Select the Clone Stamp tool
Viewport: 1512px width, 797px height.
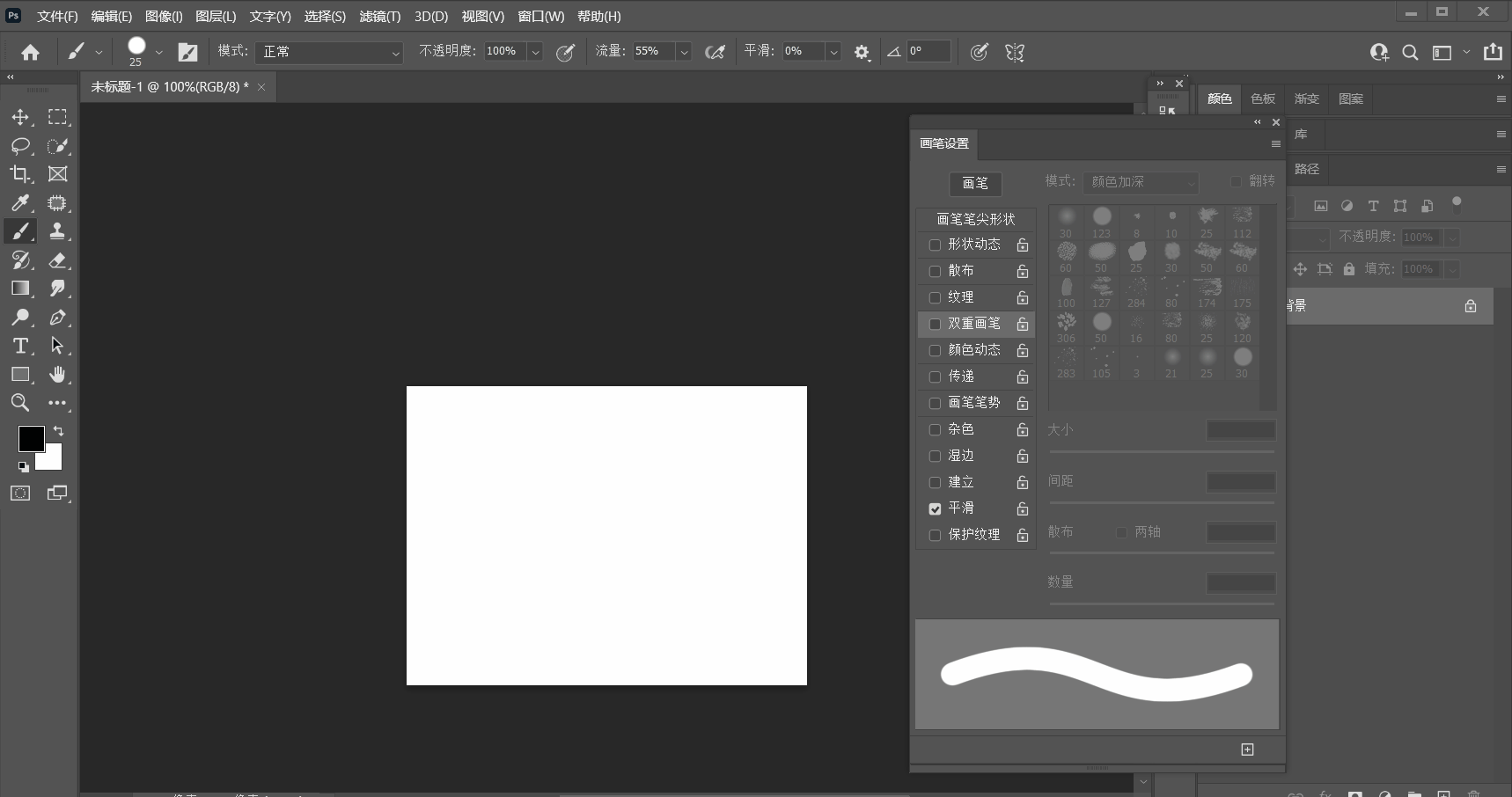pos(57,231)
